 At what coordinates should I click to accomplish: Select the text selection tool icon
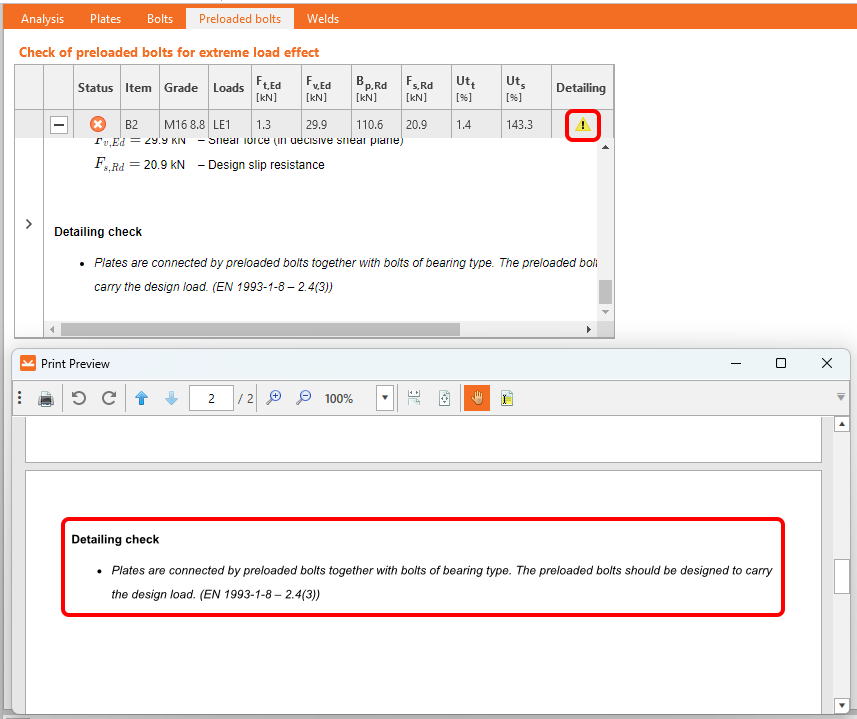507,398
